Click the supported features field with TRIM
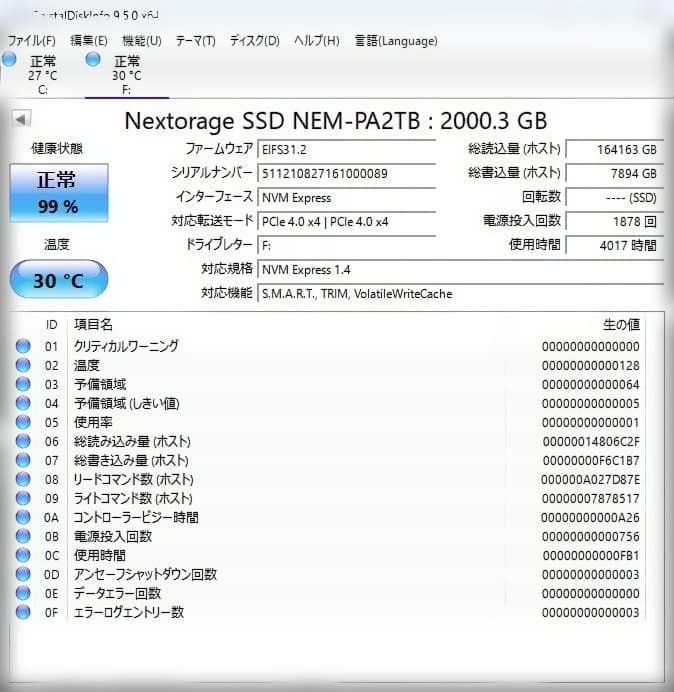The image size is (674, 692). pos(460,294)
